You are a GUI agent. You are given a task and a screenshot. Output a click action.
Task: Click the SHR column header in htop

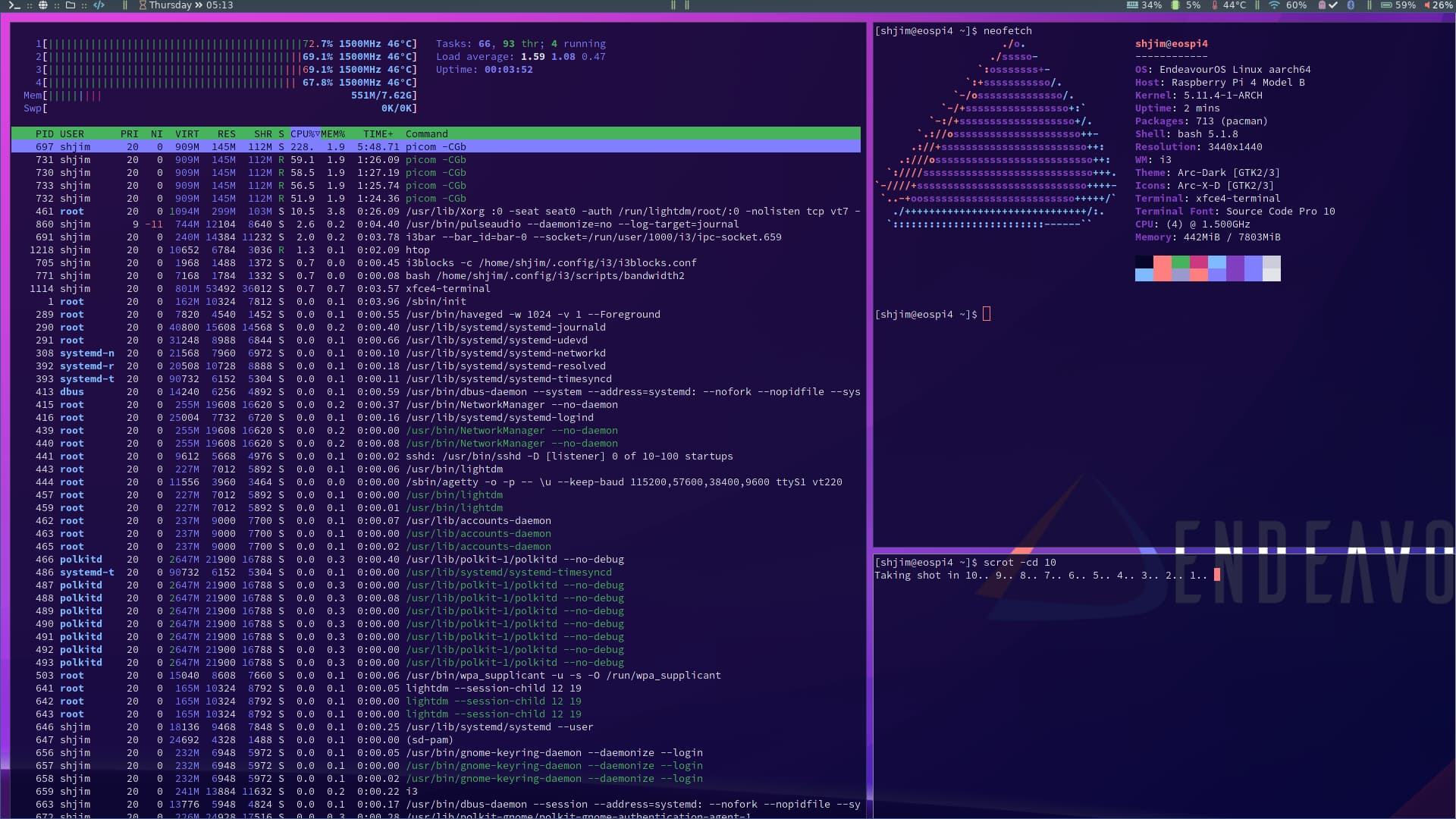click(263, 134)
